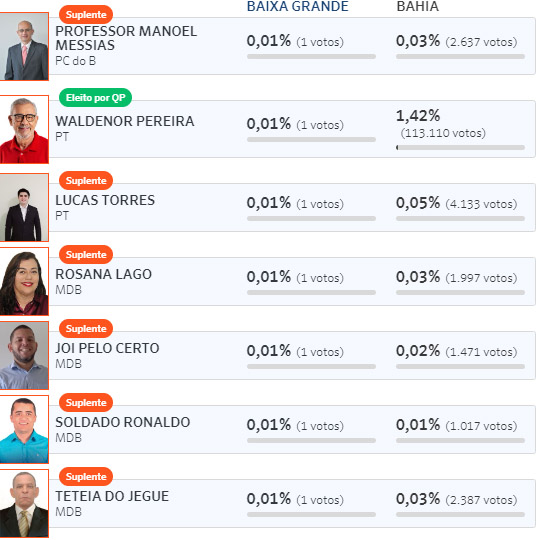Click the name TETEIA DO JEGUE
538x540 pixels.
(x=112, y=496)
